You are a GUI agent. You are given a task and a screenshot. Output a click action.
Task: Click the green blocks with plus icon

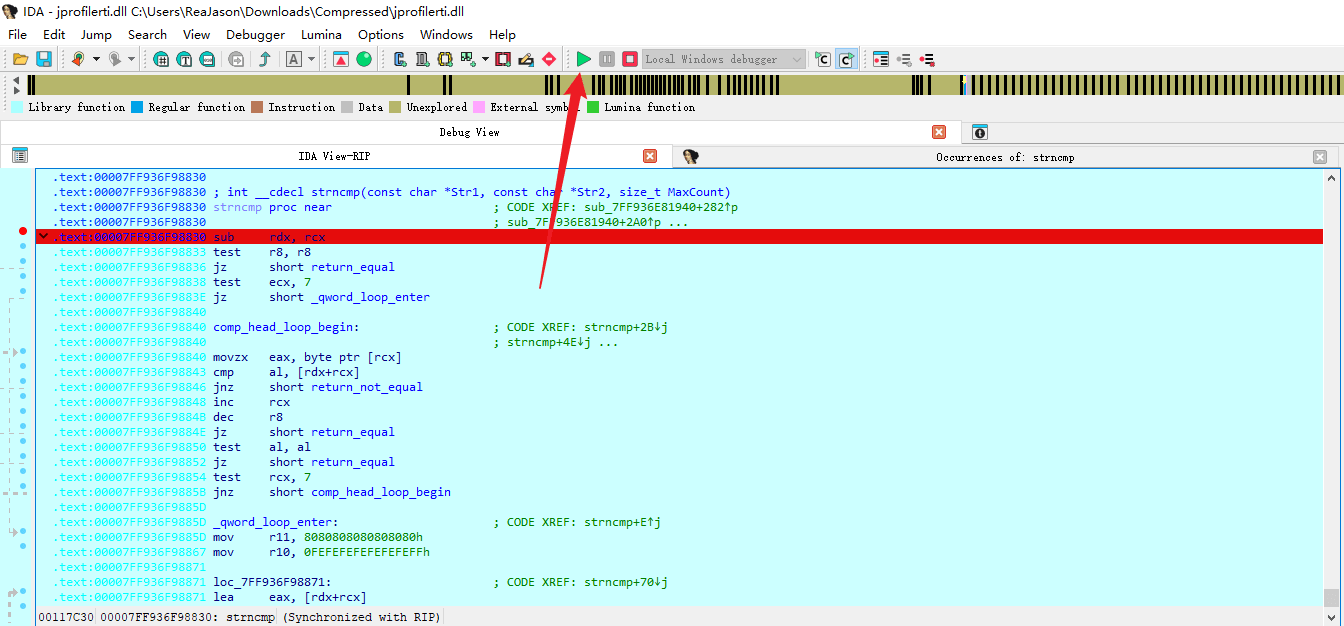[x=467, y=59]
